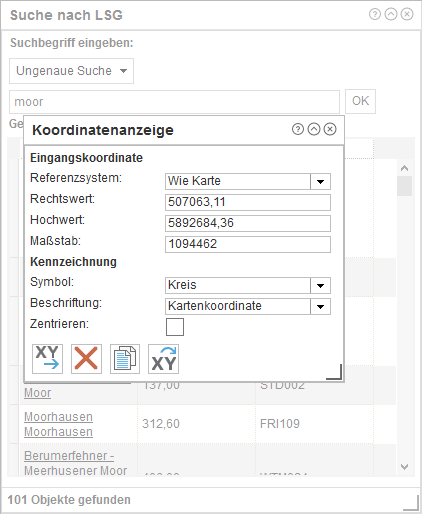Open the Moor result link
Image resolution: width=422 pixels, height=514 pixels.
[x=37, y=393]
